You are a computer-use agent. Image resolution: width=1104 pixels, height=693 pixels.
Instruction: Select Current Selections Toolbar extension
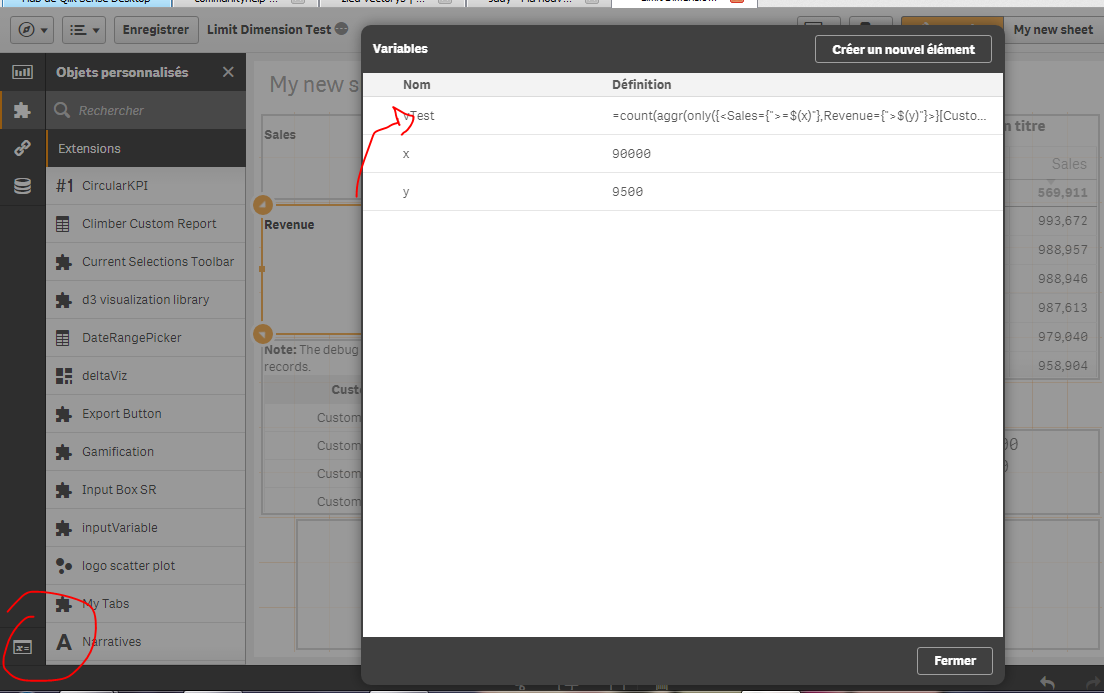[x=146, y=262]
